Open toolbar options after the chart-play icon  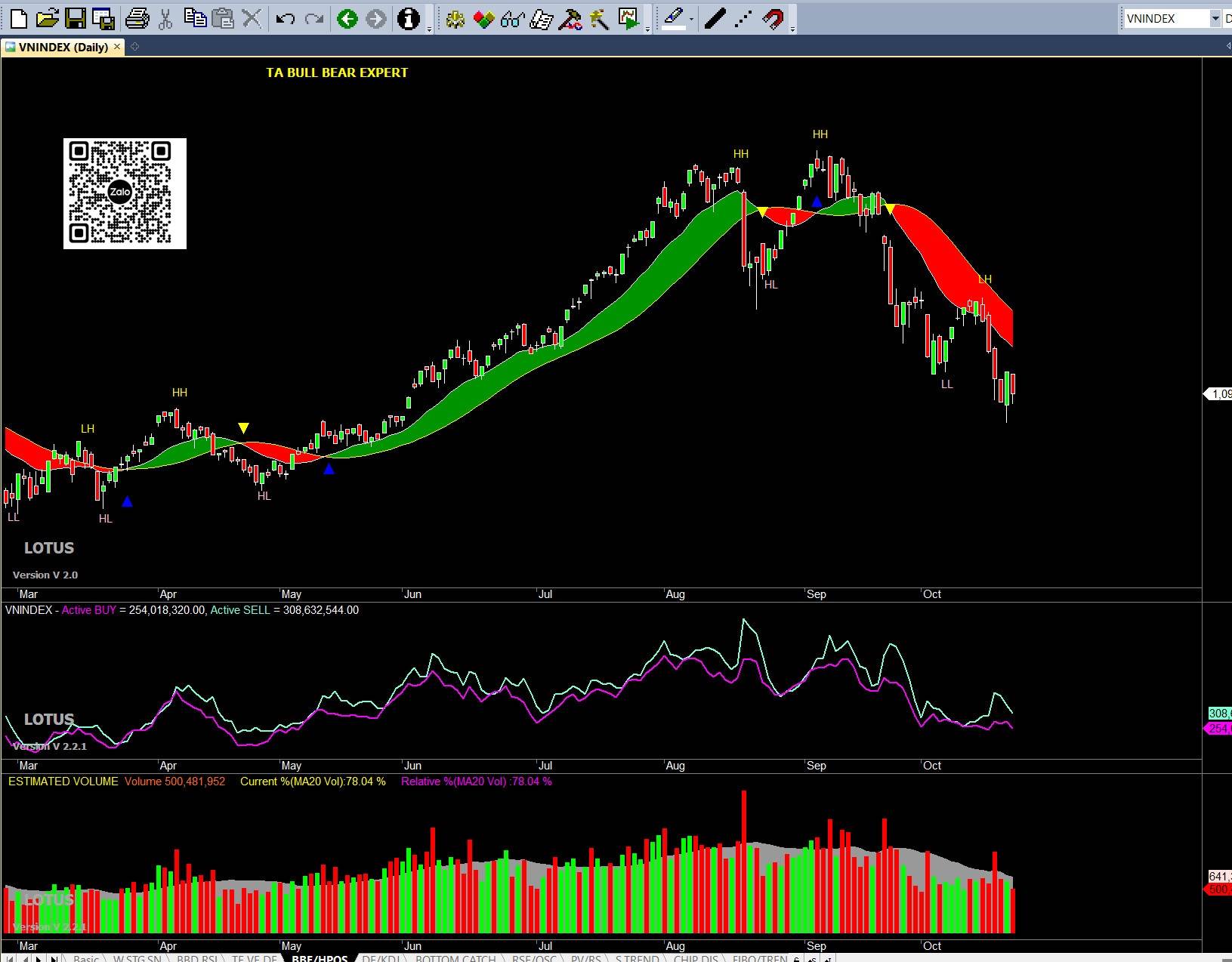pyautogui.click(x=648, y=29)
